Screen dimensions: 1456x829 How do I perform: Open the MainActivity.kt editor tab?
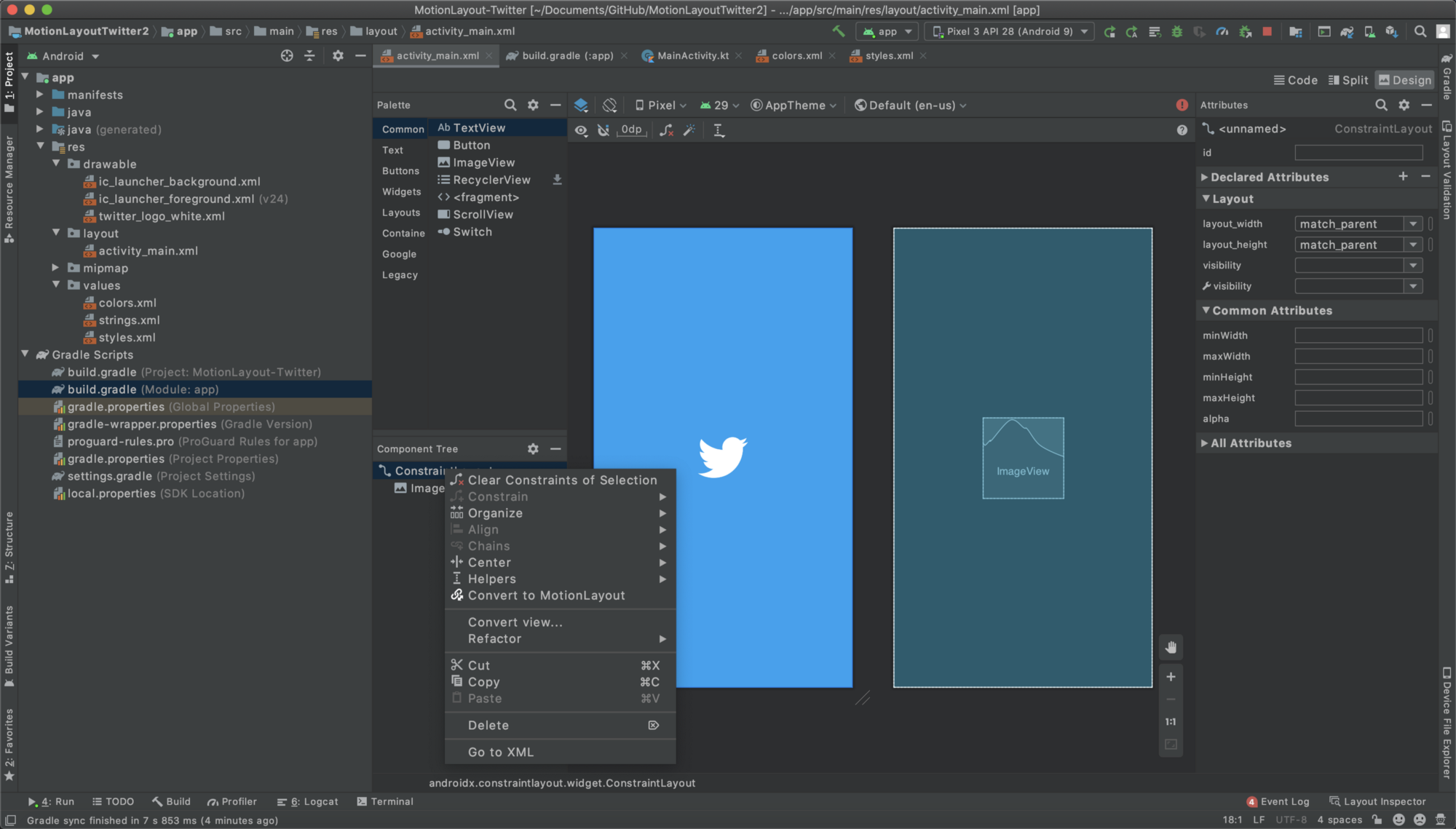point(692,56)
